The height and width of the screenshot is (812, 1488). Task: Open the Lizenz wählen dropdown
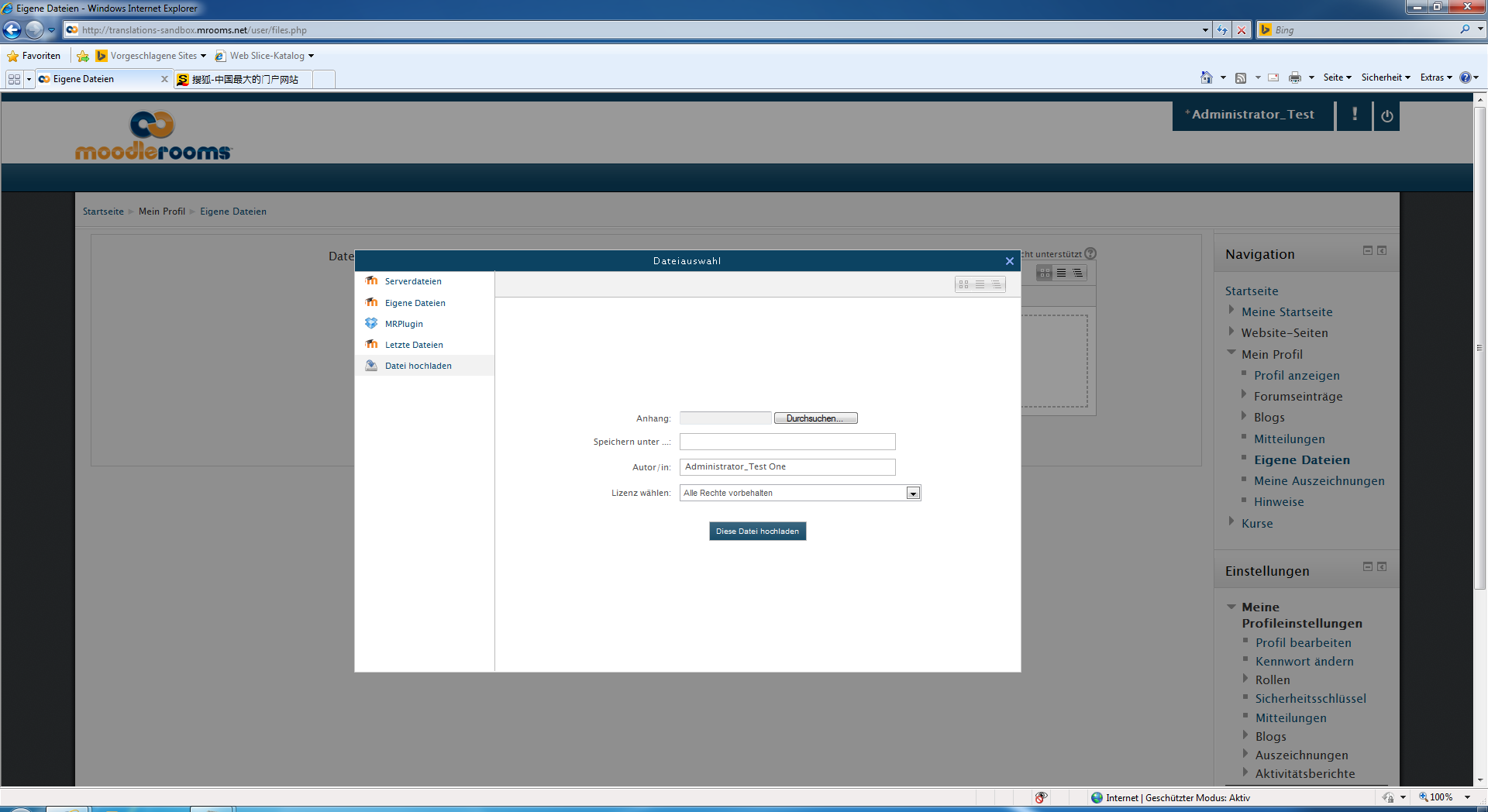913,494
